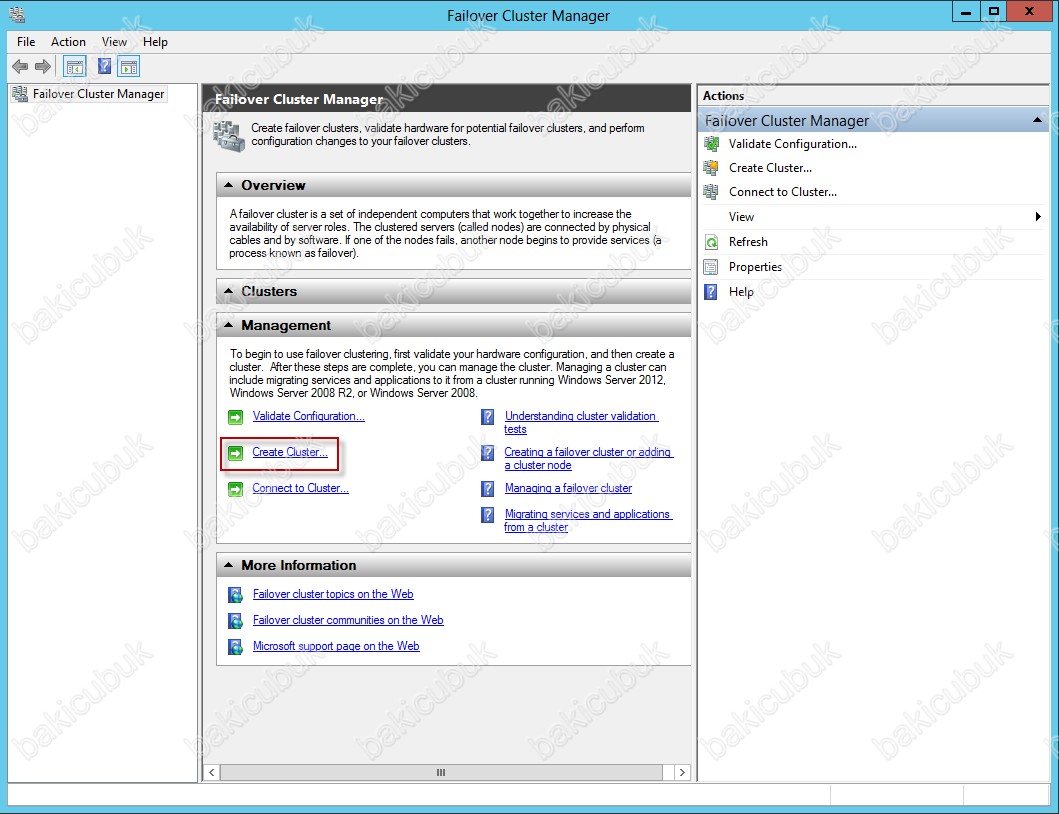
Task: Click web icon beside Microsoft support page link
Action: 236,646
